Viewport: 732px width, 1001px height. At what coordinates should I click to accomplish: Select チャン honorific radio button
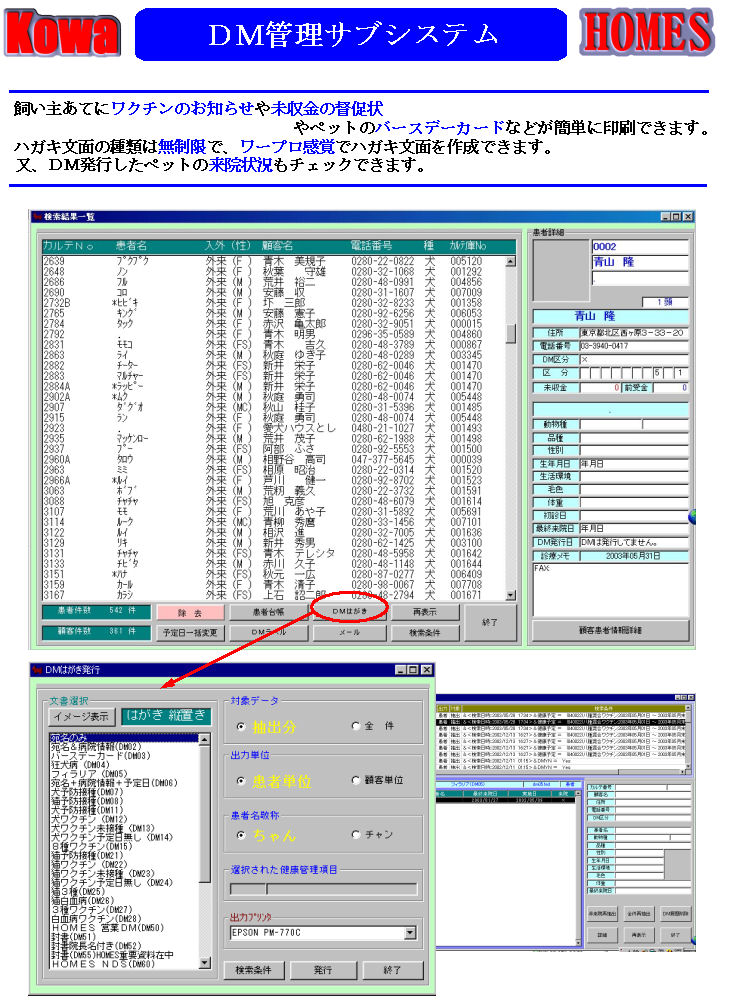(355, 834)
